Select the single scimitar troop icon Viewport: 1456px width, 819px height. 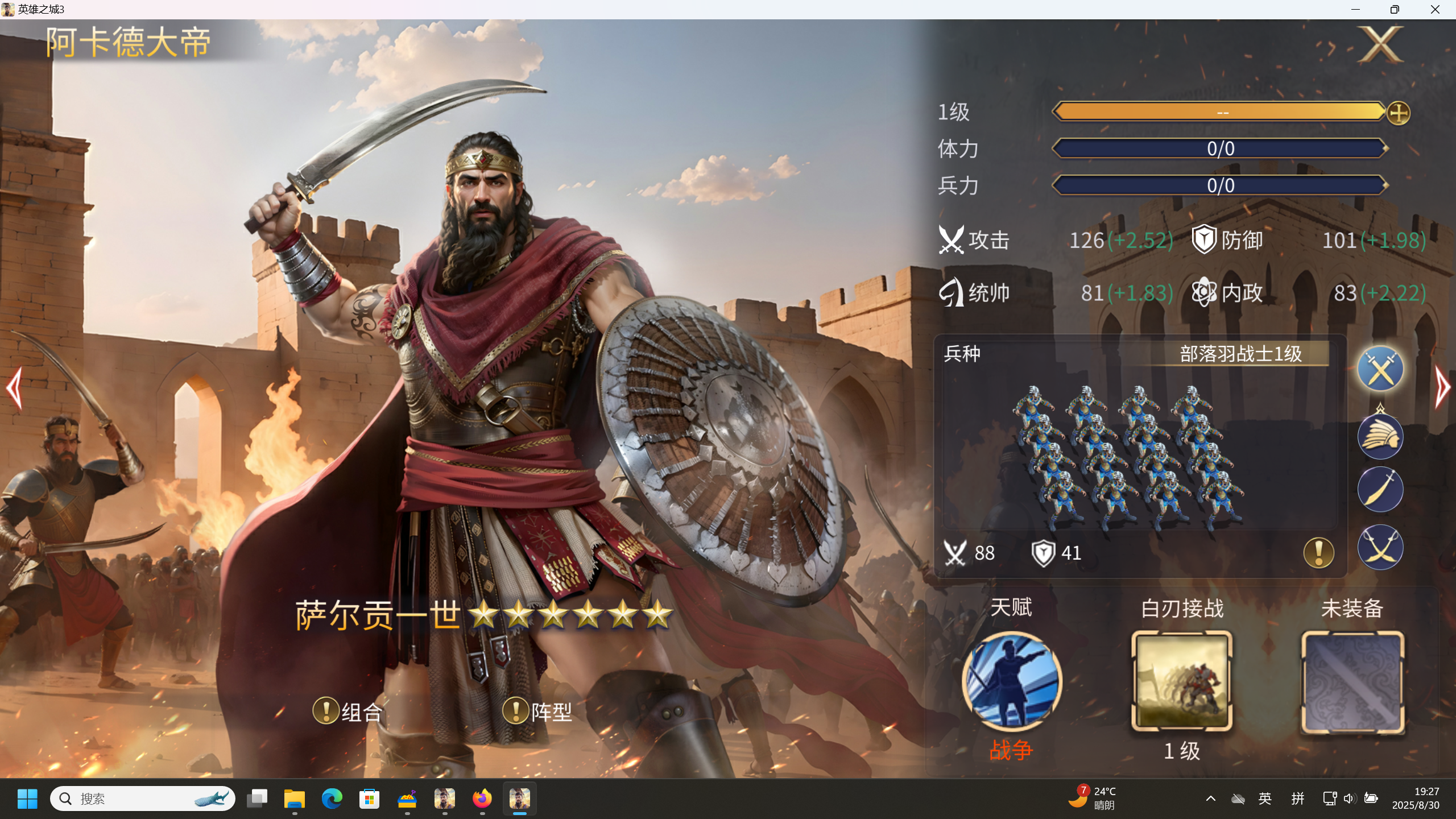pyautogui.click(x=1380, y=490)
